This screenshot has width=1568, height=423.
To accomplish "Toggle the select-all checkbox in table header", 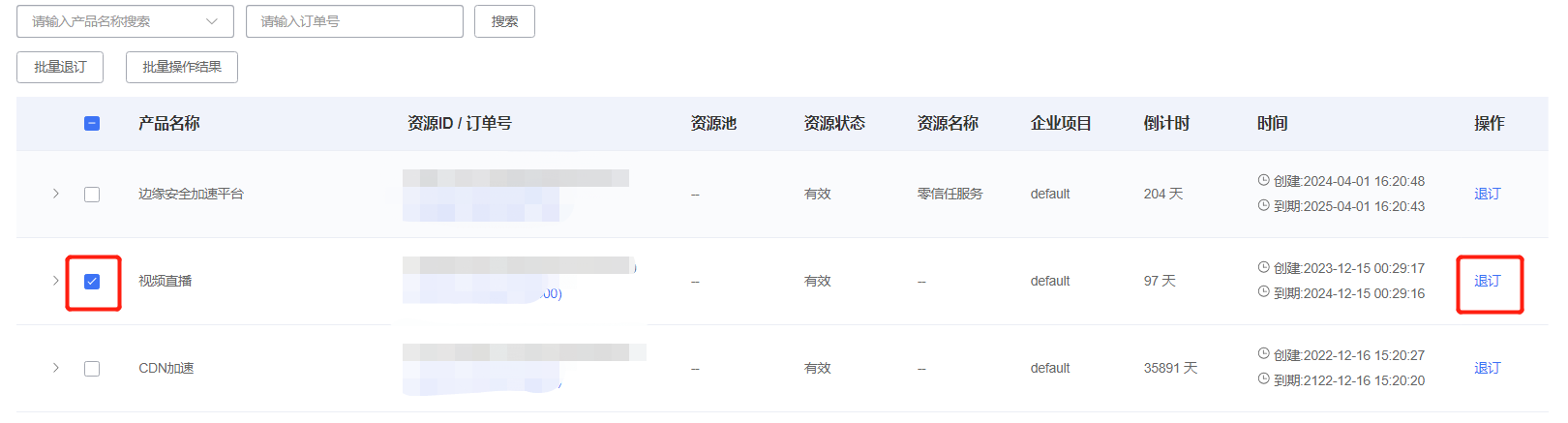I will coord(92,123).
